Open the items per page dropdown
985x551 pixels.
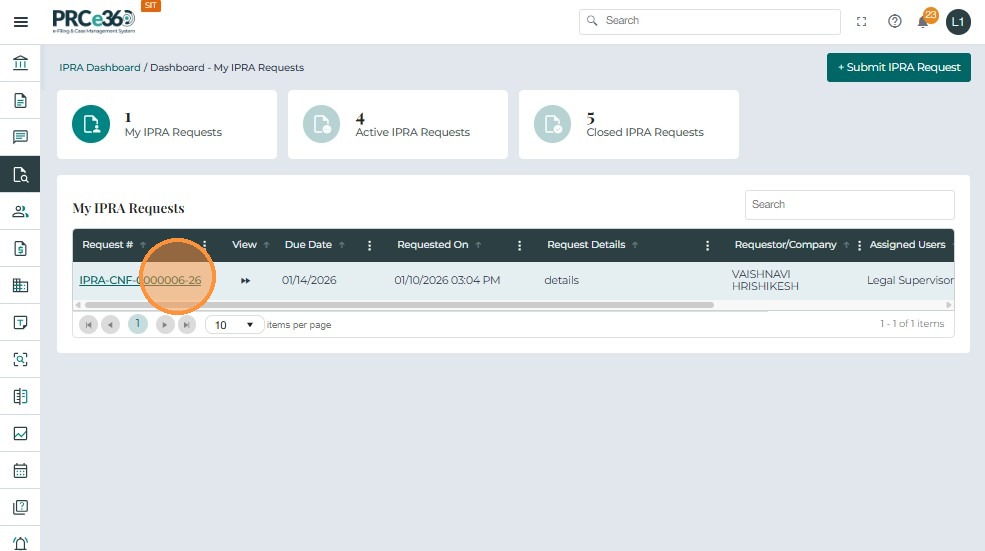[x=234, y=325]
